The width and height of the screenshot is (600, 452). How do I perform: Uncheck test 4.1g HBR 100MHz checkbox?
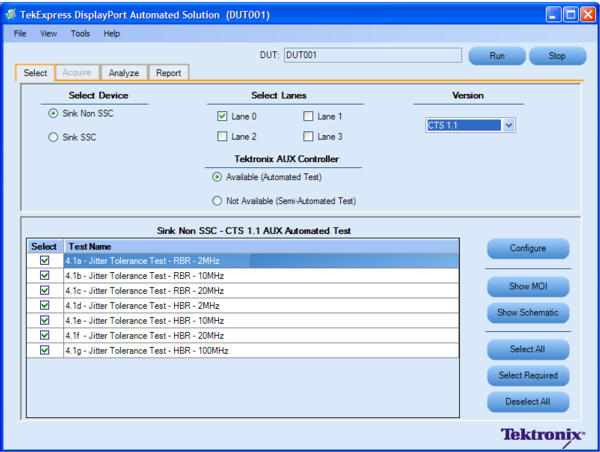coord(45,350)
